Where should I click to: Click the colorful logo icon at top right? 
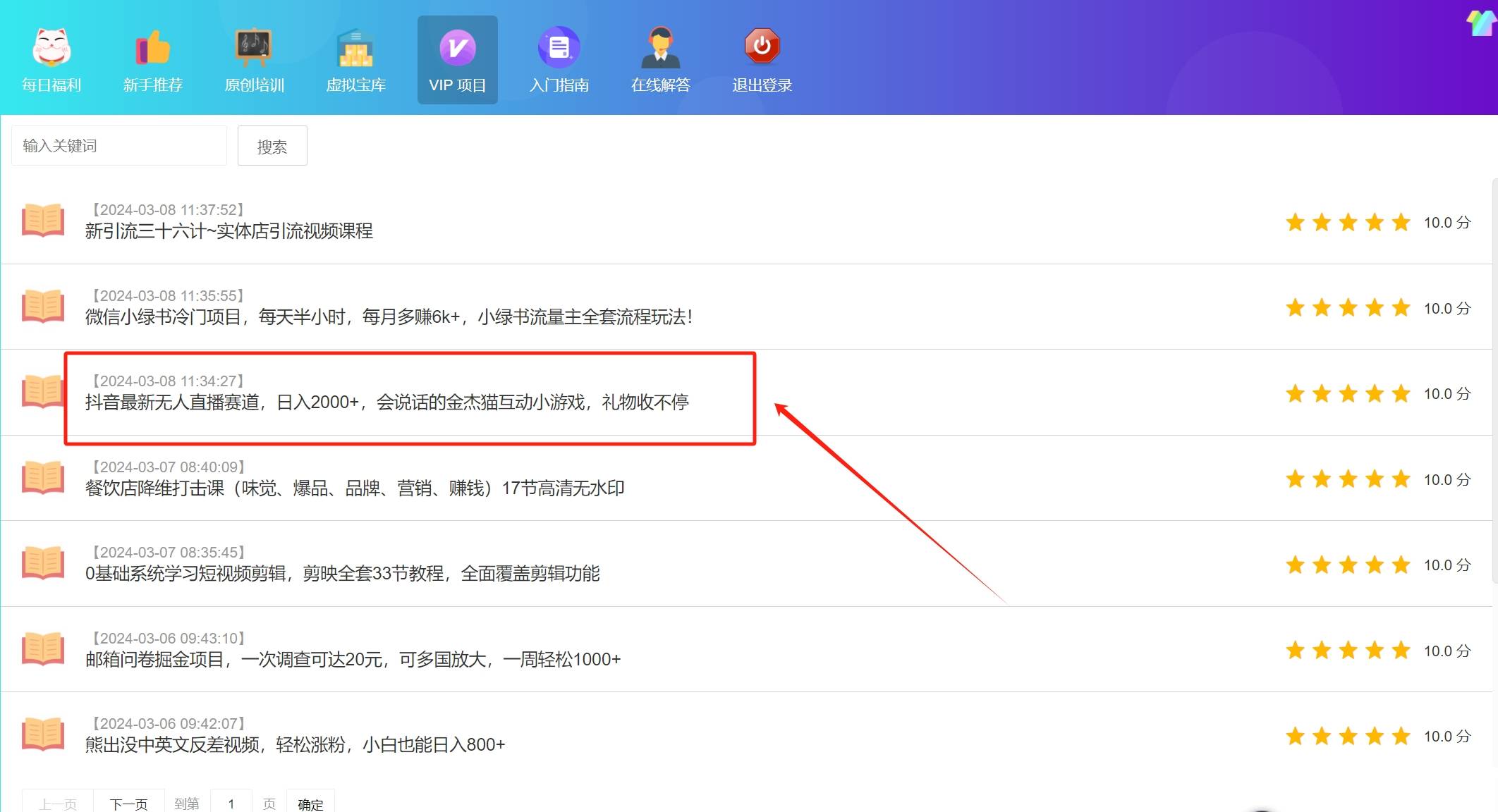1481,23
